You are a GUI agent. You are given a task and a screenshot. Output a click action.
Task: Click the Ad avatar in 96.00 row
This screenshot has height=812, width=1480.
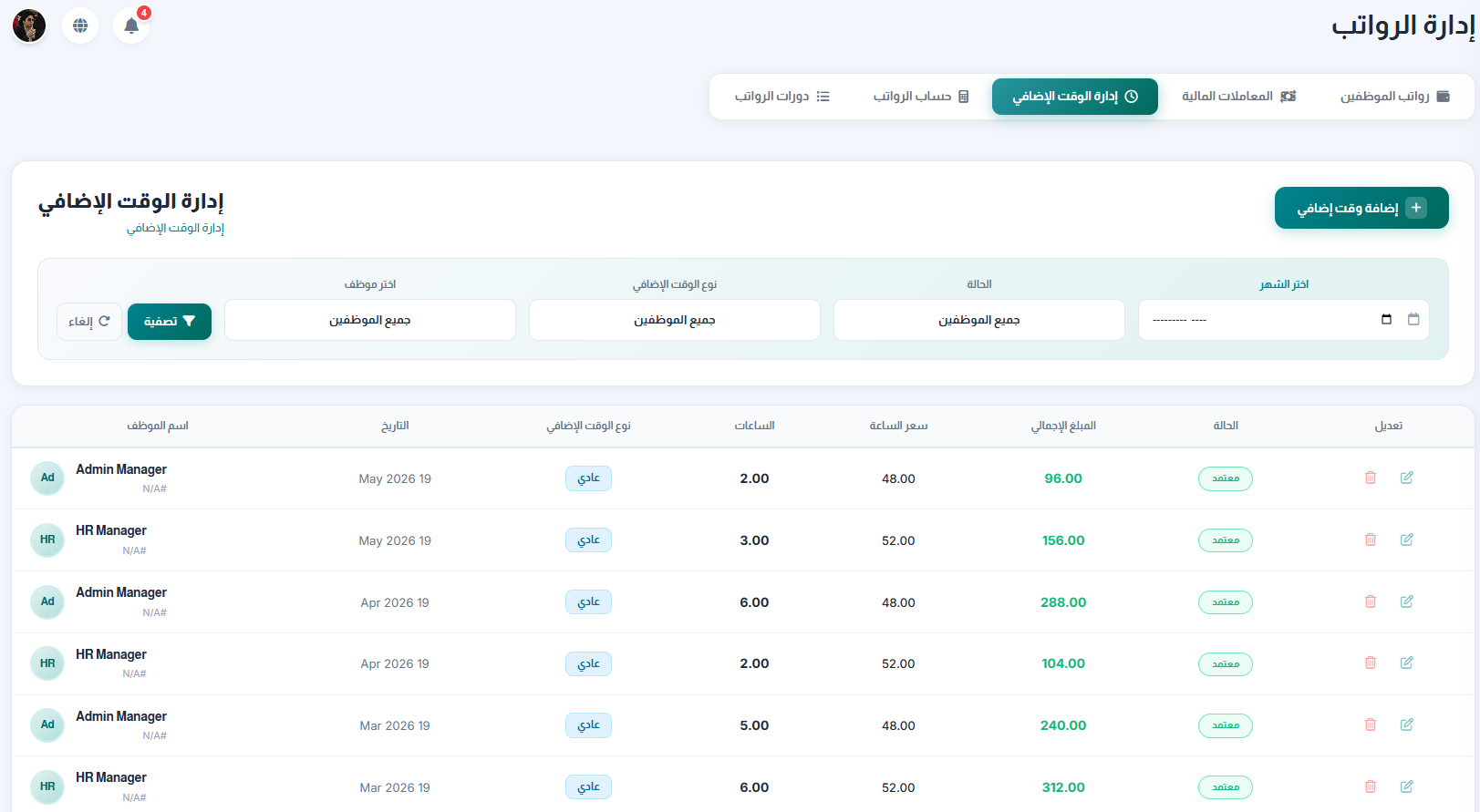(47, 478)
